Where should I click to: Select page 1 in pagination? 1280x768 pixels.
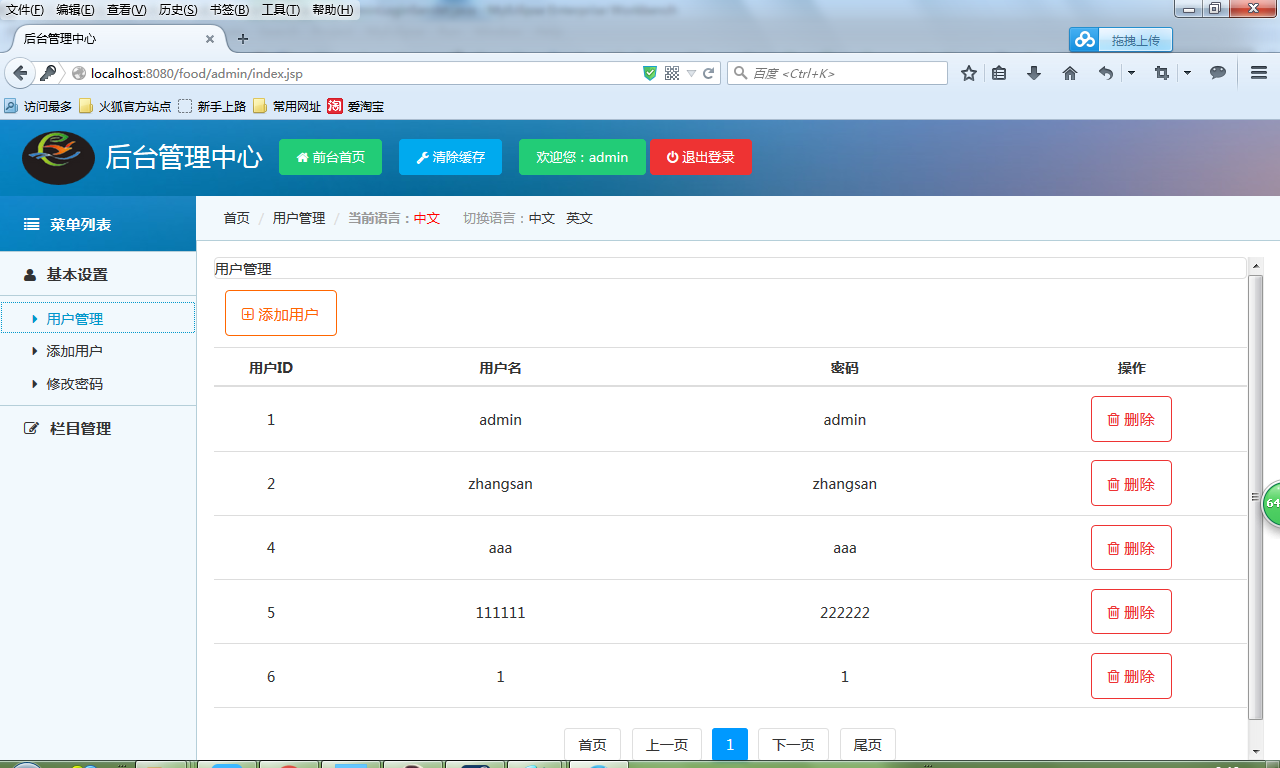coord(730,744)
